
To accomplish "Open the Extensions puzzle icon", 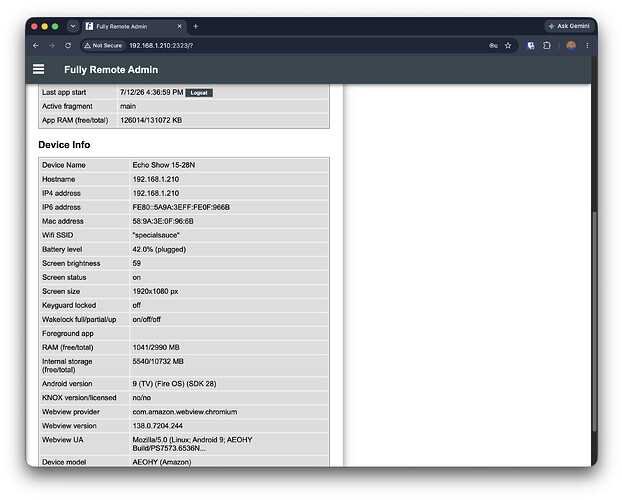I will pyautogui.click(x=547, y=46).
